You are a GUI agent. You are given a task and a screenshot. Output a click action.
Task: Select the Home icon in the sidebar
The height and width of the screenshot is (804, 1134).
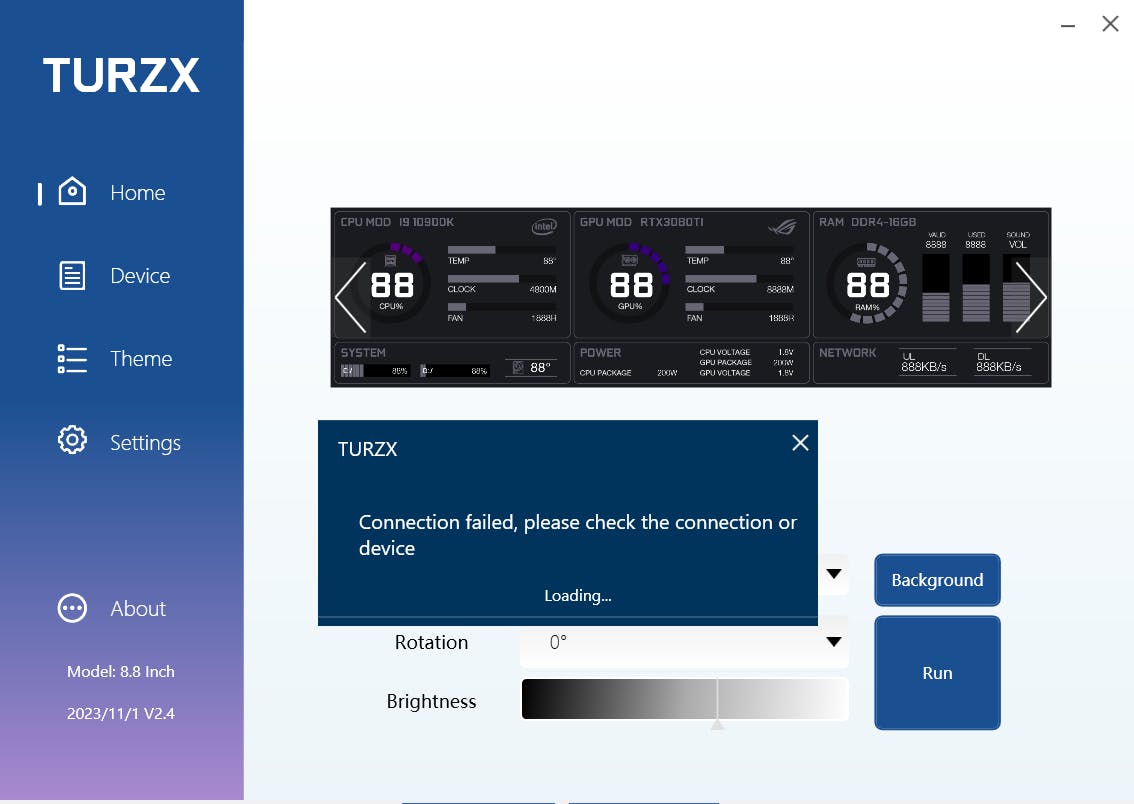[x=72, y=191]
